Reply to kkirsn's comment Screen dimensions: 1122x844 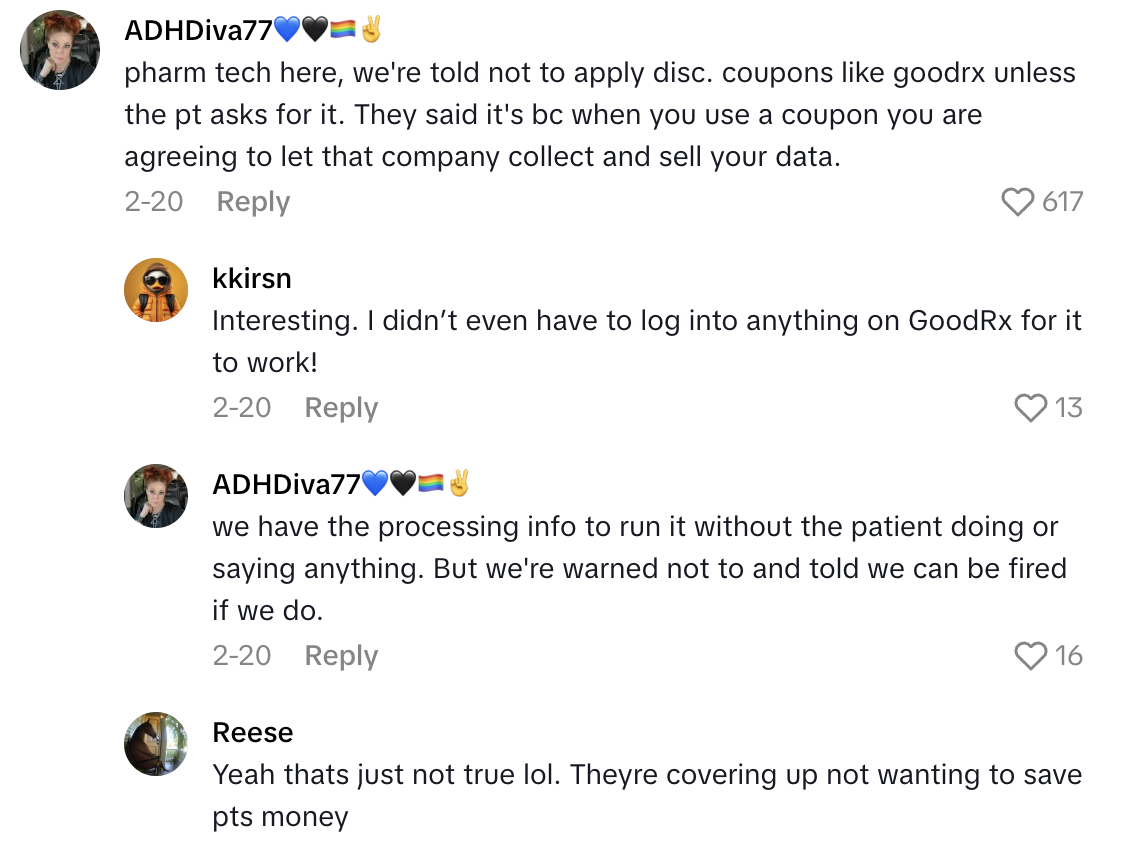click(340, 407)
